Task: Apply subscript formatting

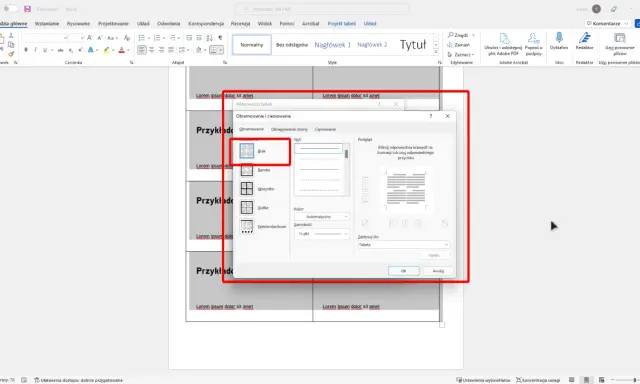Action: click(71, 50)
